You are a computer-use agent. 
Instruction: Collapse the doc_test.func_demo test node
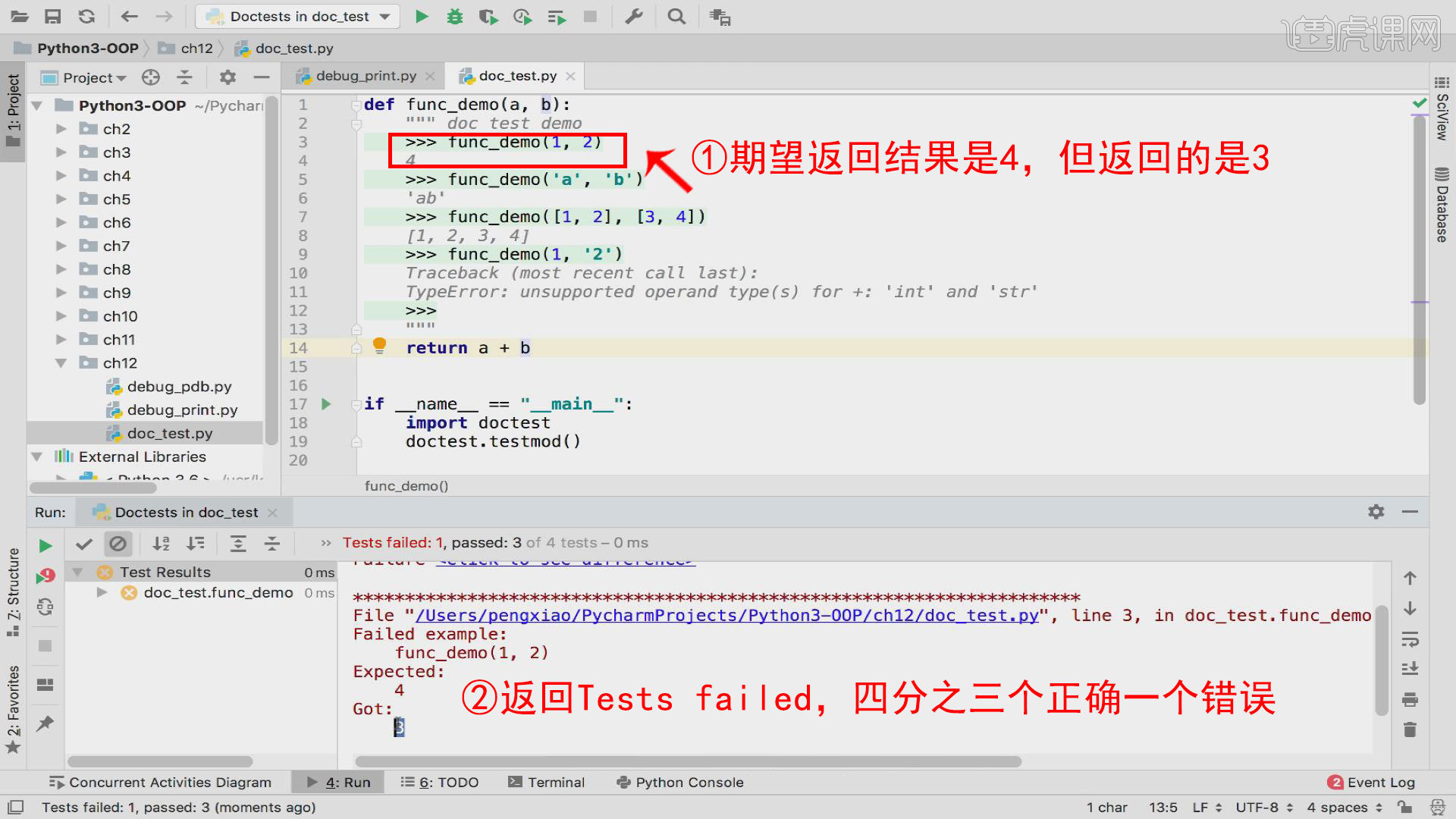click(102, 592)
